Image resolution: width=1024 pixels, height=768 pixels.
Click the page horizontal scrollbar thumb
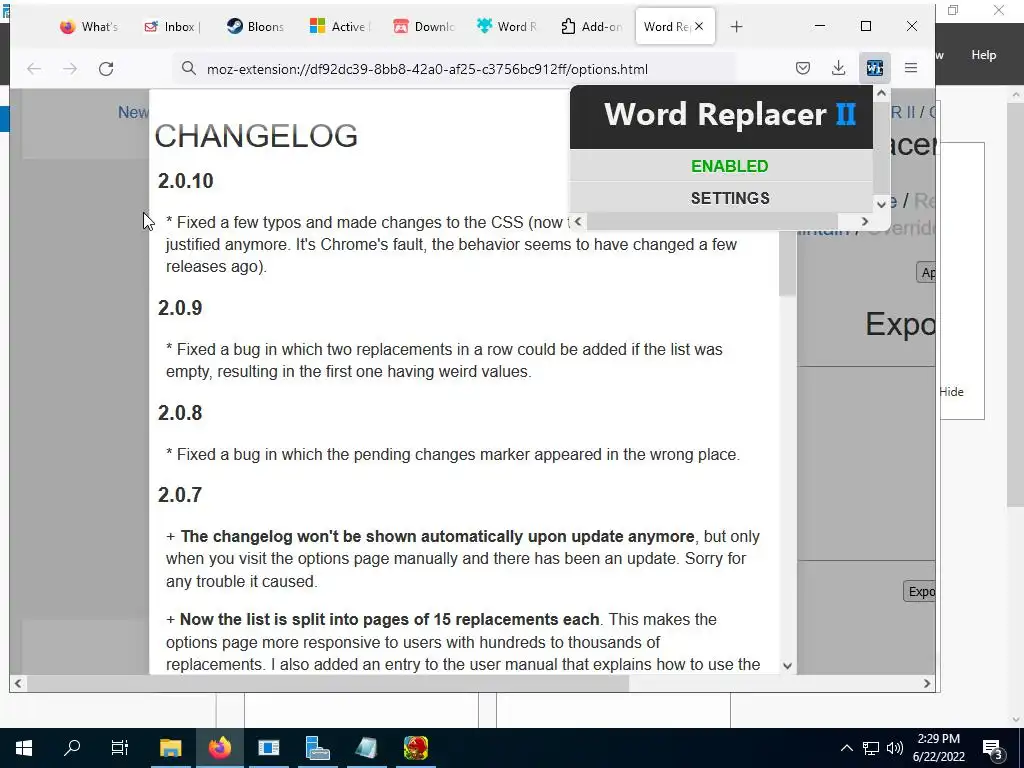pyautogui.click(x=327, y=683)
